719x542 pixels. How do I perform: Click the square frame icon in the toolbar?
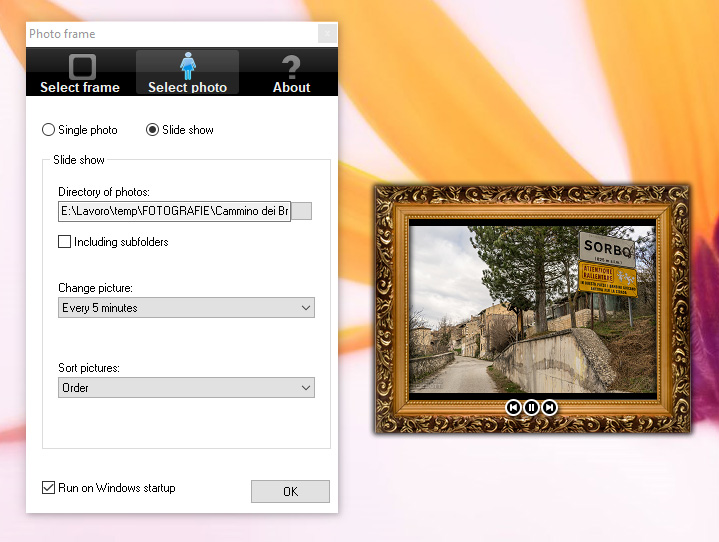[x=81, y=66]
